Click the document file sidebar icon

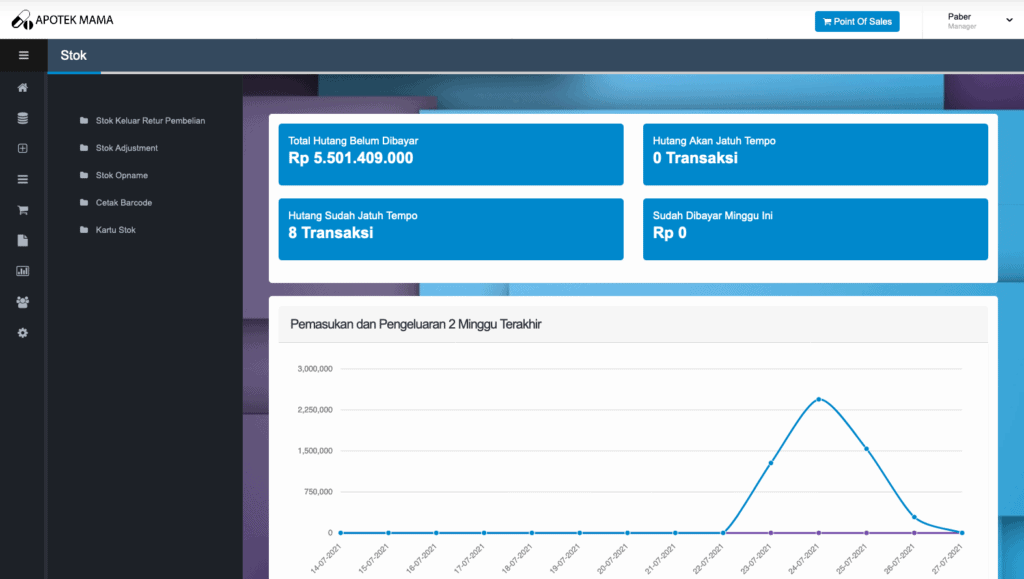(x=23, y=240)
